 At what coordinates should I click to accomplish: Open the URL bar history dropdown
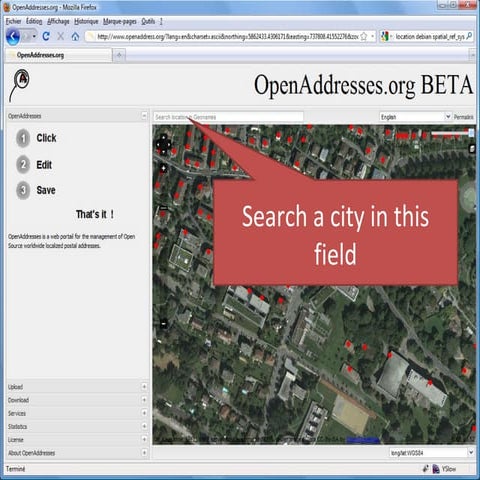pyautogui.click(x=373, y=36)
